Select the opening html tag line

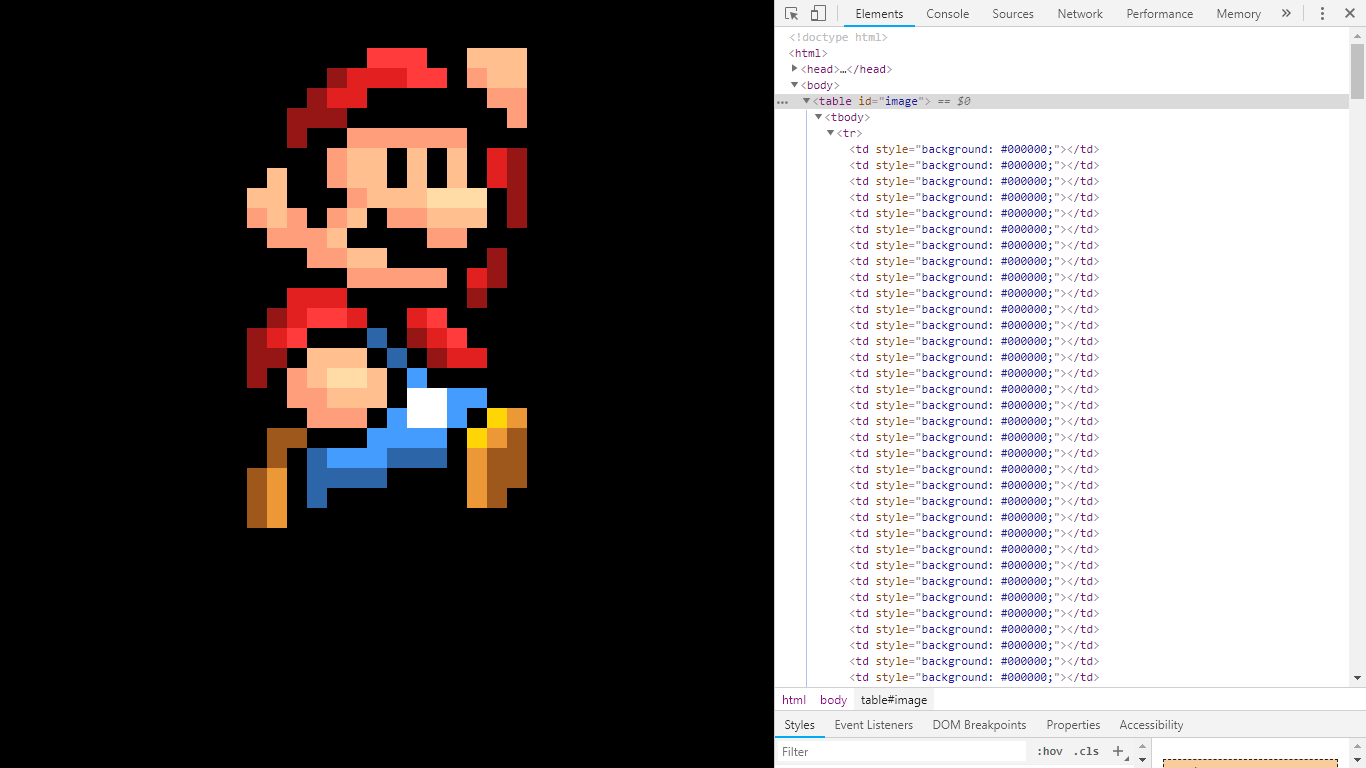point(808,53)
